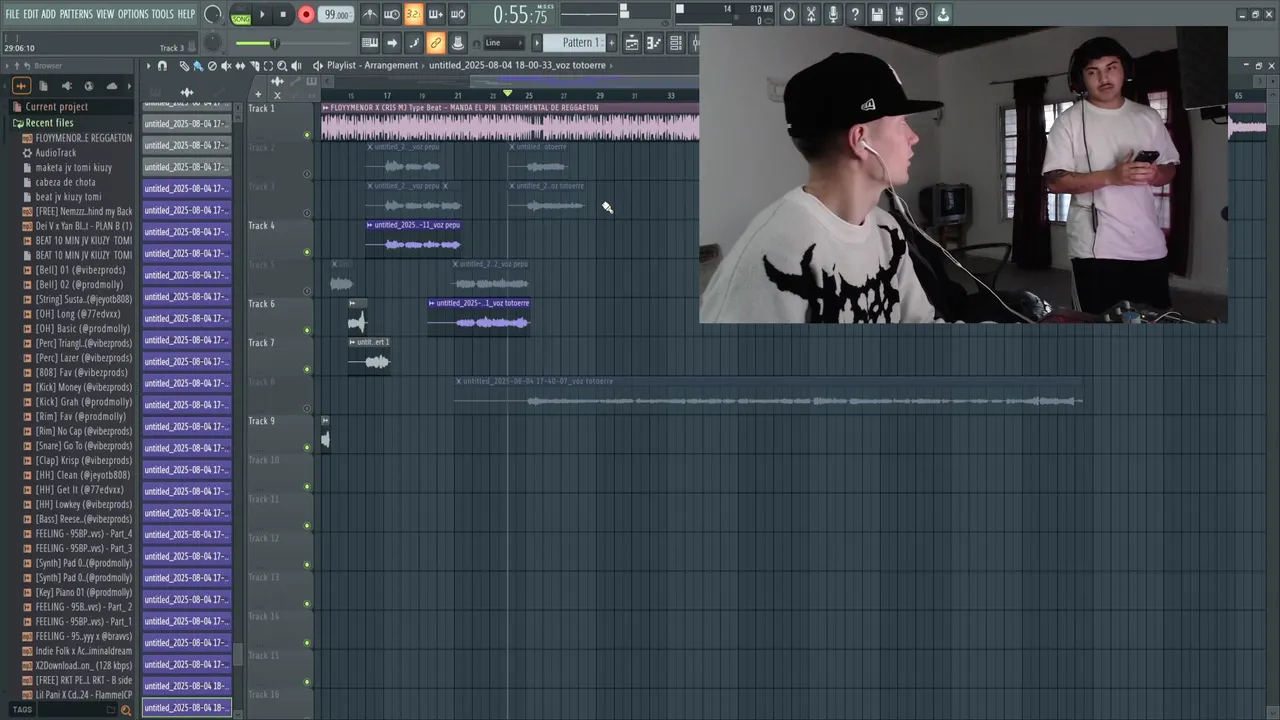
Task: Select the Paint brush tool
Action: (198, 66)
